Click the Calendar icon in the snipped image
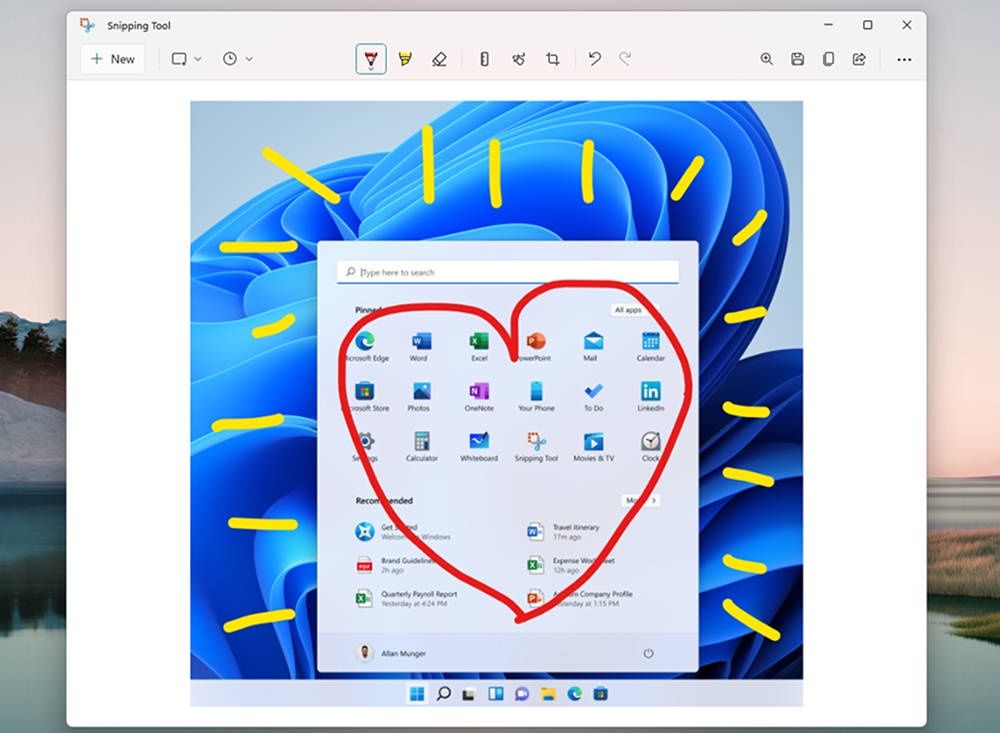Image resolution: width=1000 pixels, height=733 pixels. point(651,341)
